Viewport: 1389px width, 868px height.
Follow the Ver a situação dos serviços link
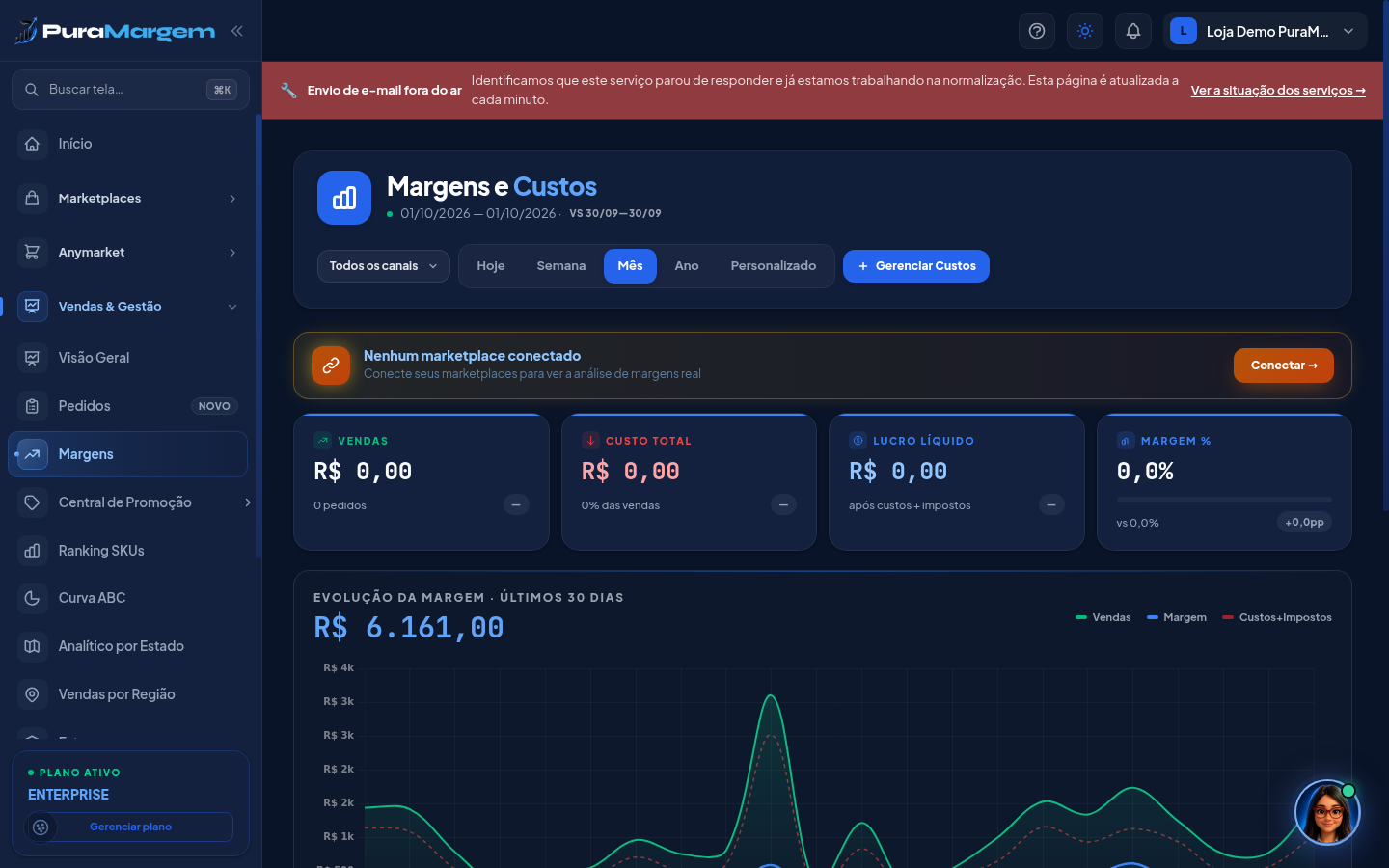(1278, 91)
